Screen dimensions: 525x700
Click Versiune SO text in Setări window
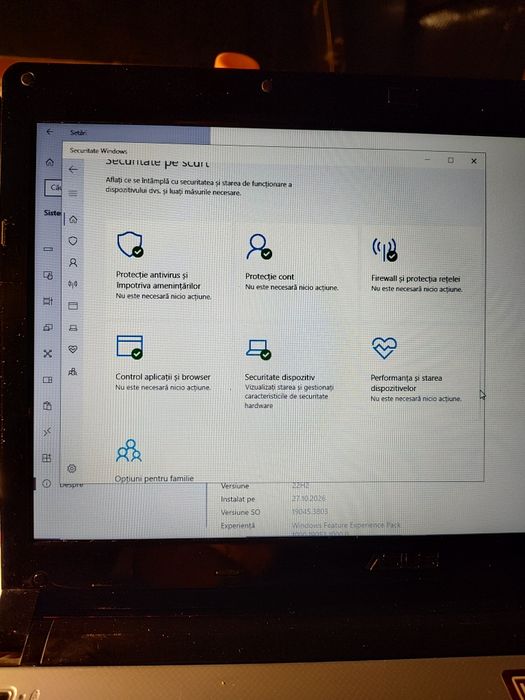tap(240, 512)
